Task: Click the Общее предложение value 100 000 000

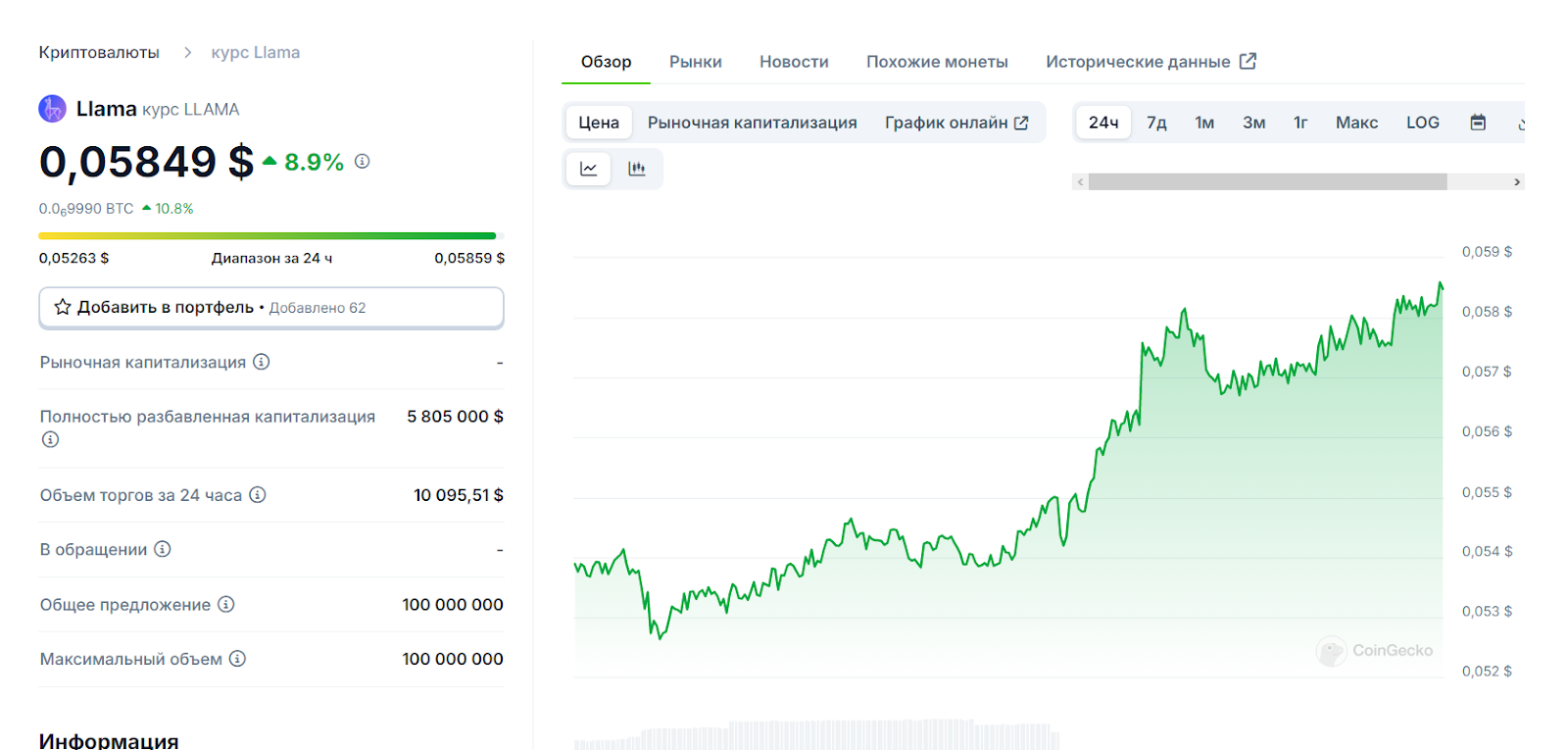Action: point(453,604)
